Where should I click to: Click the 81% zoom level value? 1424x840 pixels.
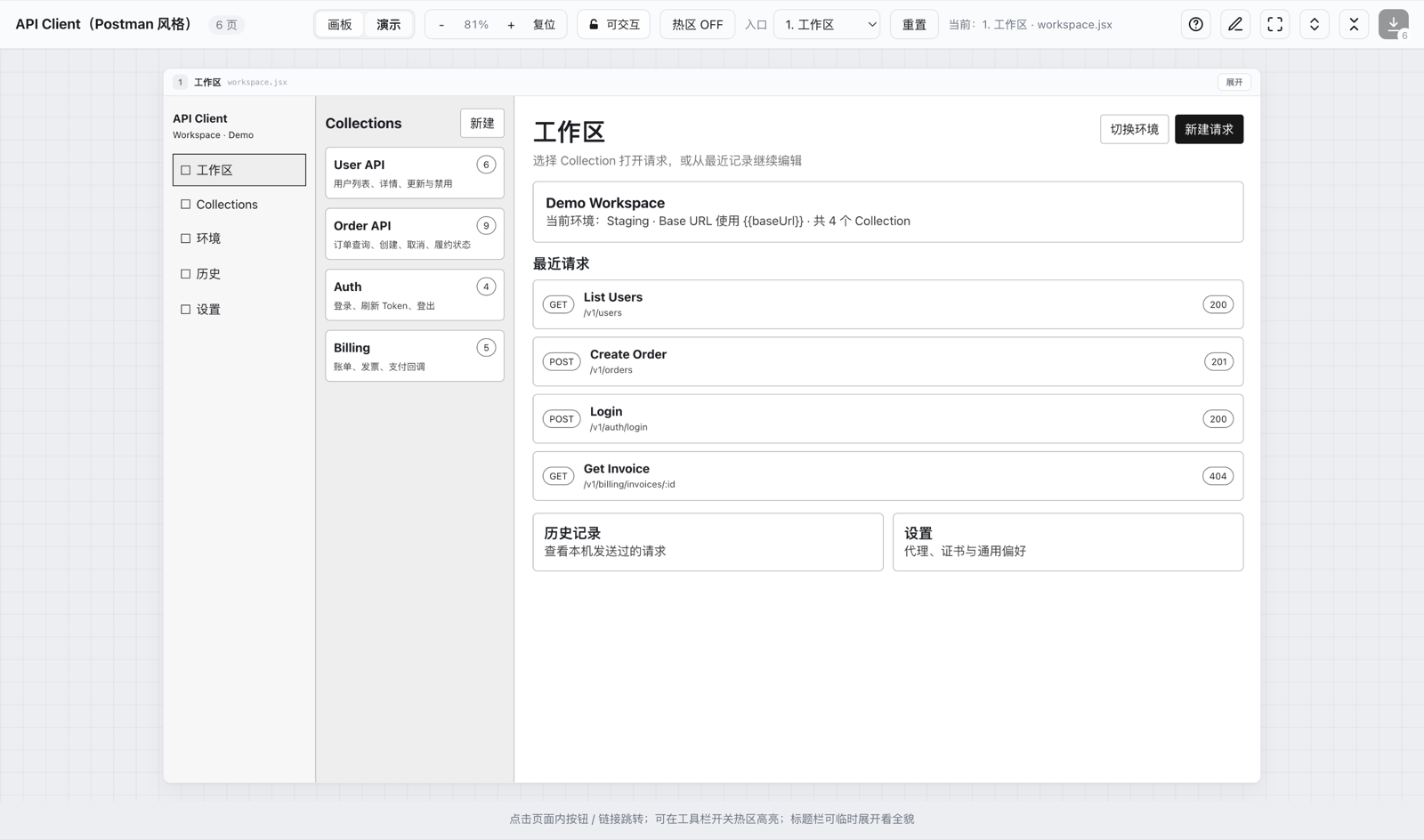[476, 25]
